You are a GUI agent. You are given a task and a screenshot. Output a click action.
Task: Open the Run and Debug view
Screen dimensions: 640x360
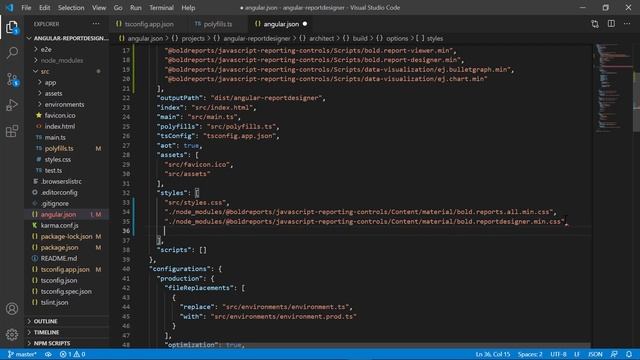12,105
